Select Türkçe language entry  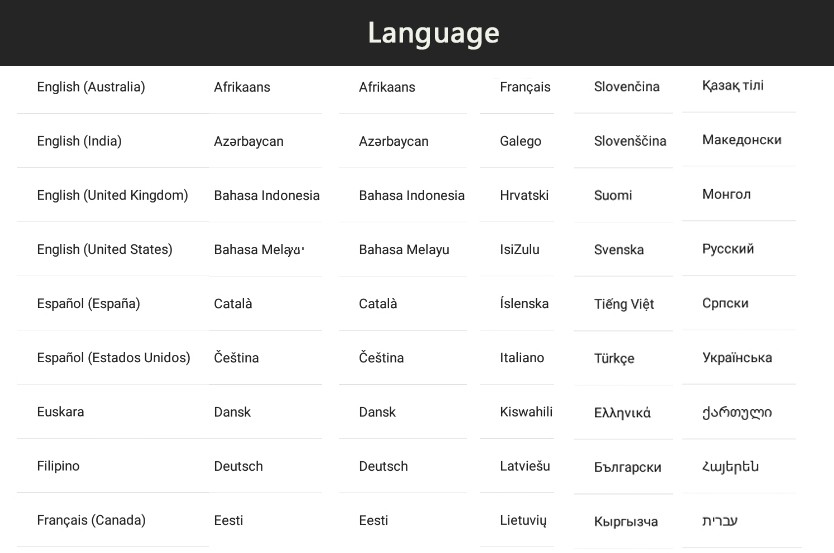pyautogui.click(x=623, y=358)
